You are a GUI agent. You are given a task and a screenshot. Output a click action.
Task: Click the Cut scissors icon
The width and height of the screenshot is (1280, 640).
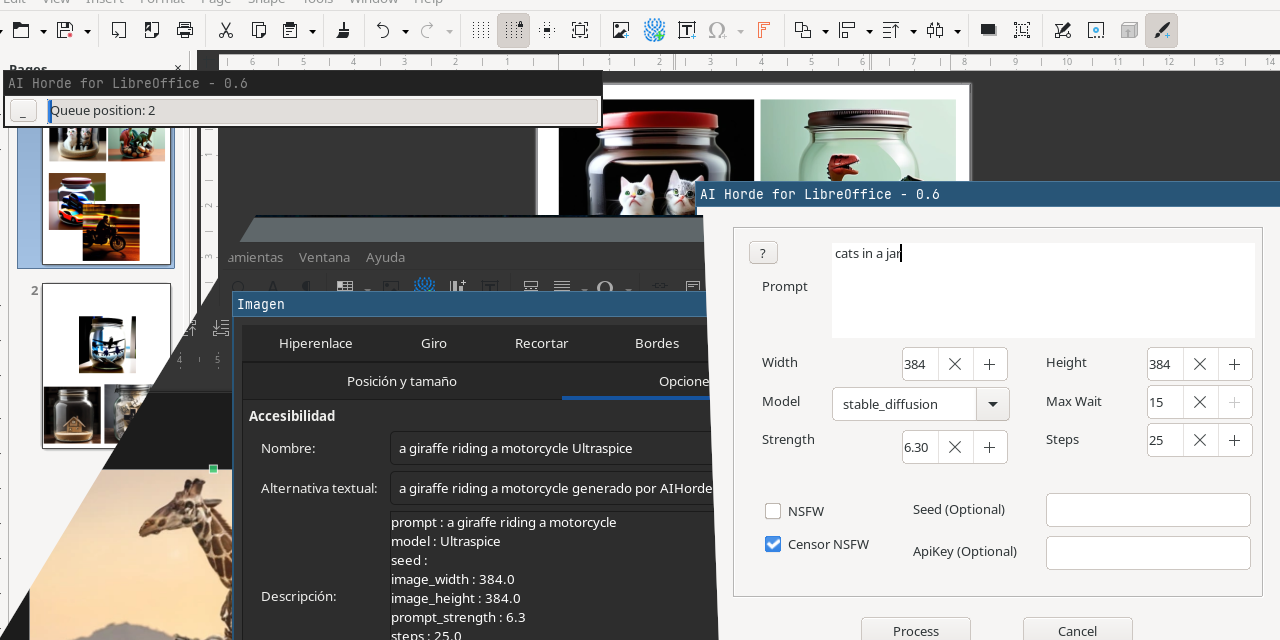[225, 30]
